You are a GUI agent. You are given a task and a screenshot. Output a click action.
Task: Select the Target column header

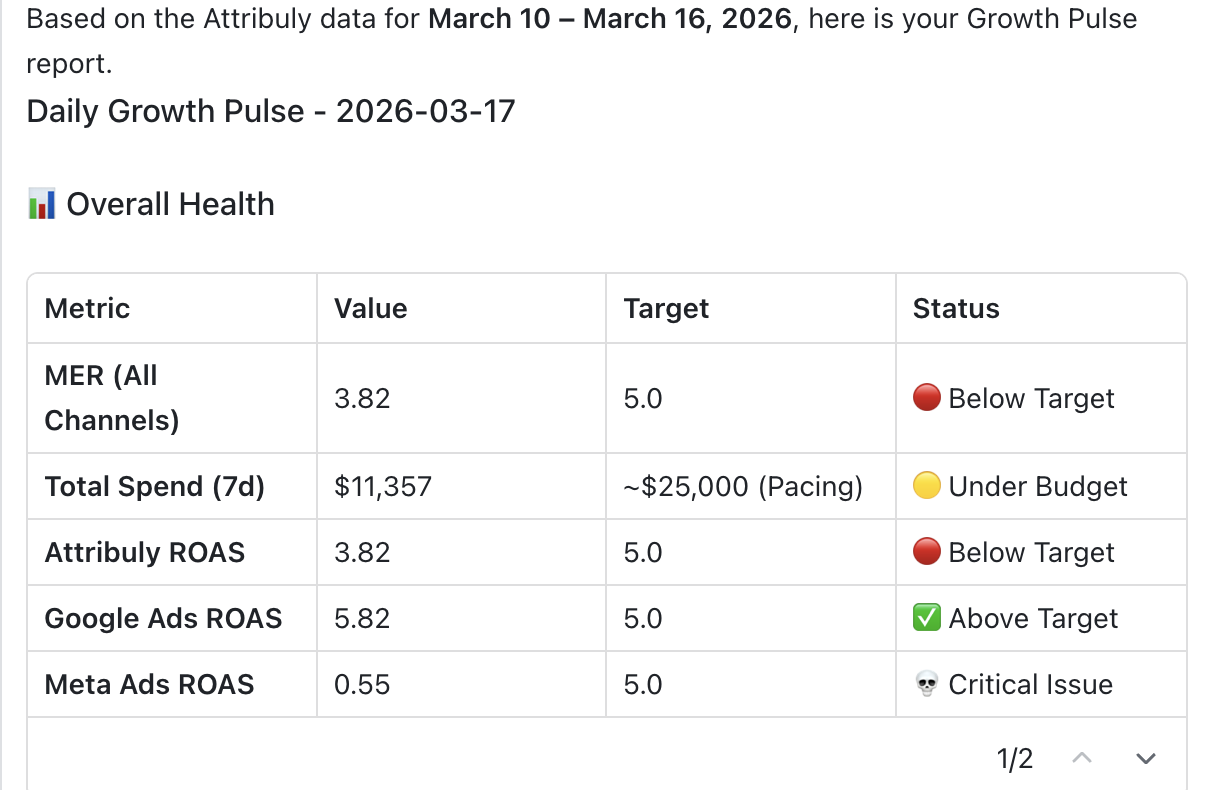(666, 308)
